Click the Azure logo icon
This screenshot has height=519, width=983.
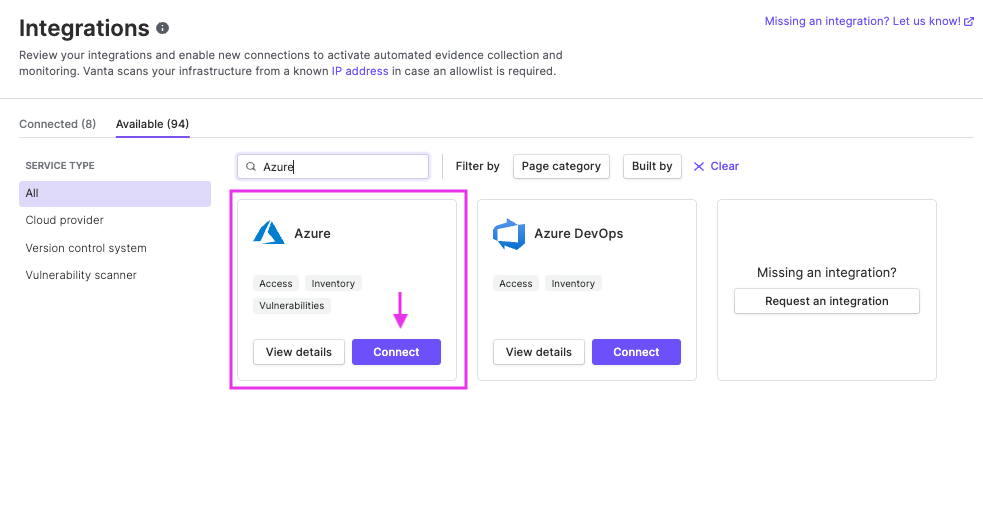[x=269, y=233]
